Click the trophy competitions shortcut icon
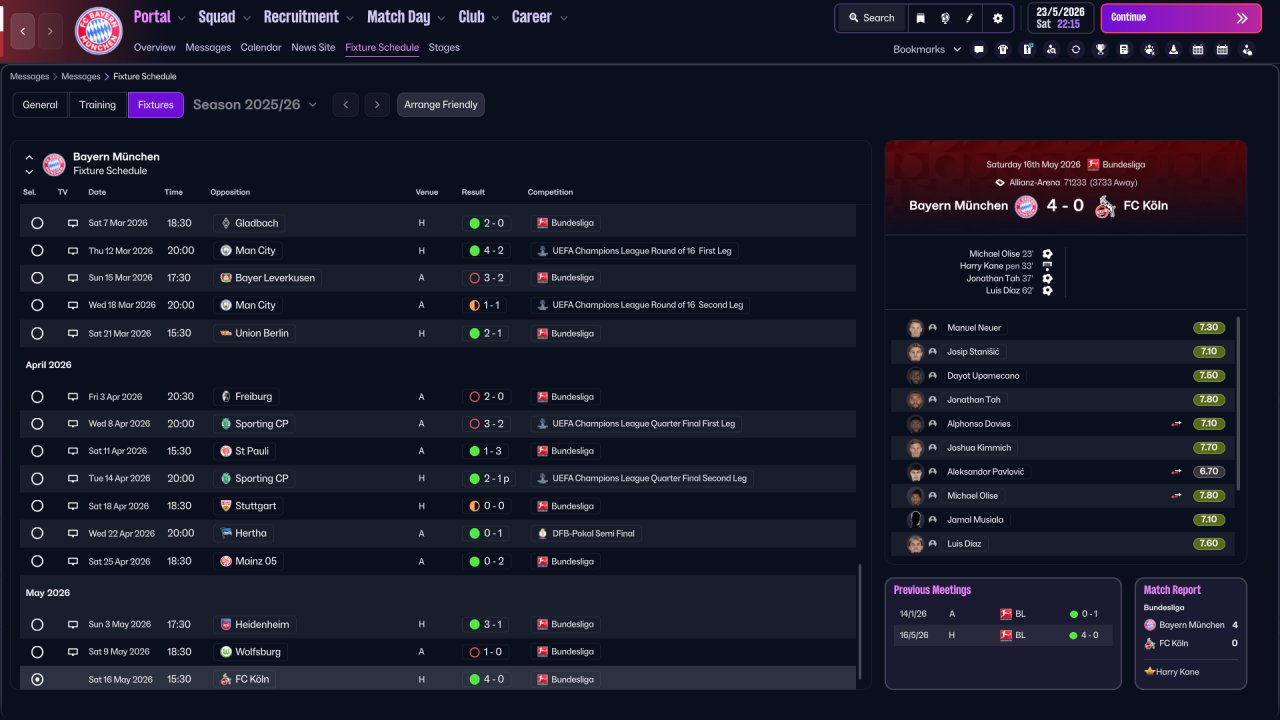The image size is (1280, 720). (x=1100, y=49)
